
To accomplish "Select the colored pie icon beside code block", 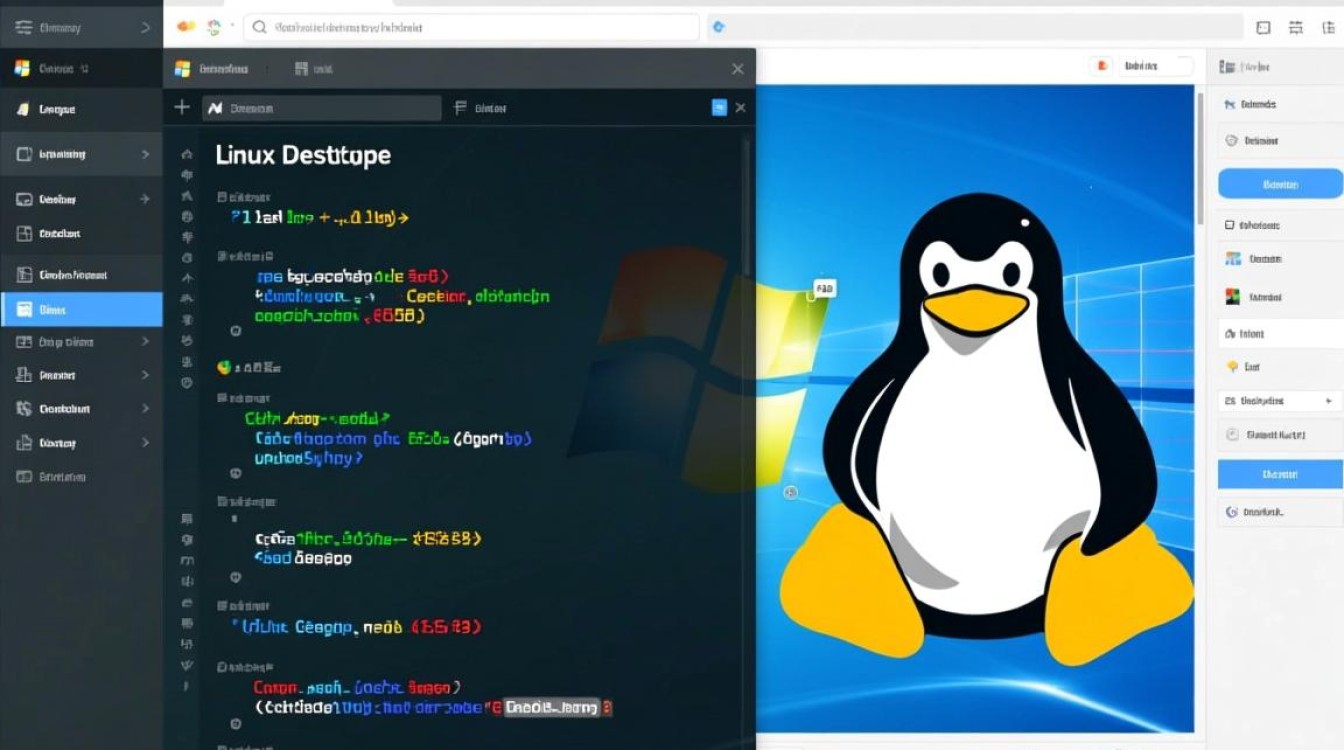I will pos(224,365).
